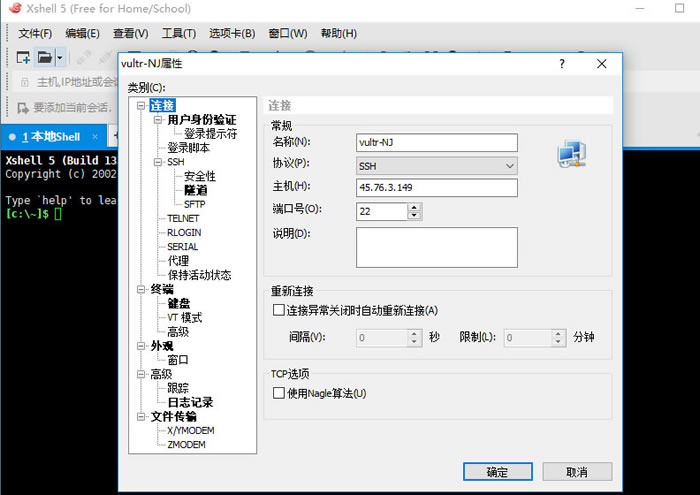Collapse the 终端 tree node

pyautogui.click(x=141, y=289)
